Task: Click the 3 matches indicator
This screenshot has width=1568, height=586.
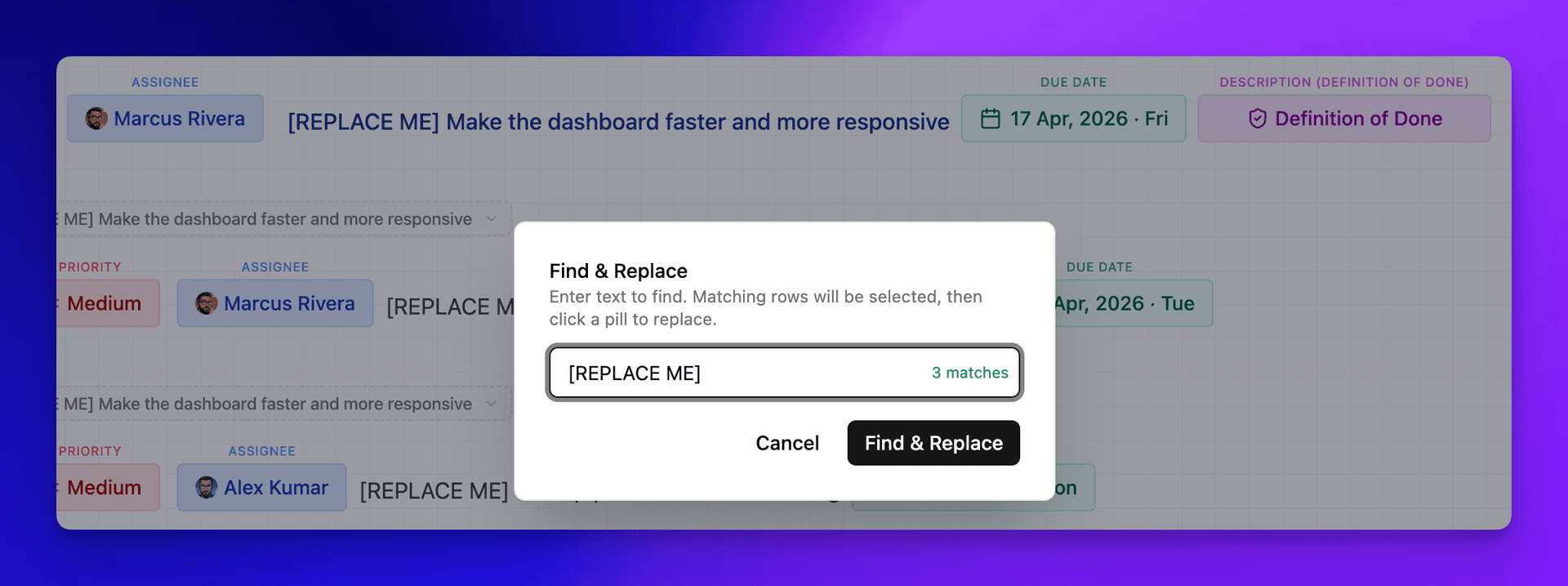Action: 970,373
